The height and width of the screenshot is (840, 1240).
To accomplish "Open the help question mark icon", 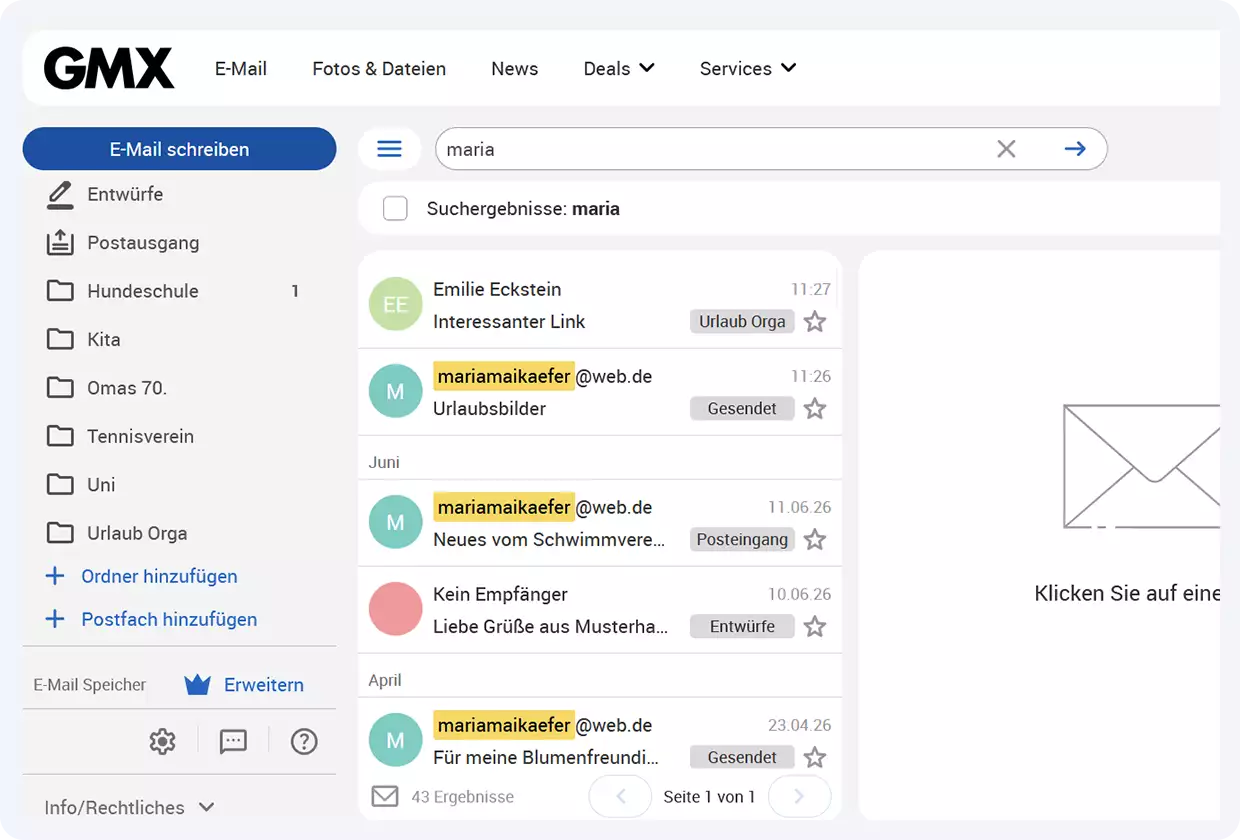I will [304, 741].
